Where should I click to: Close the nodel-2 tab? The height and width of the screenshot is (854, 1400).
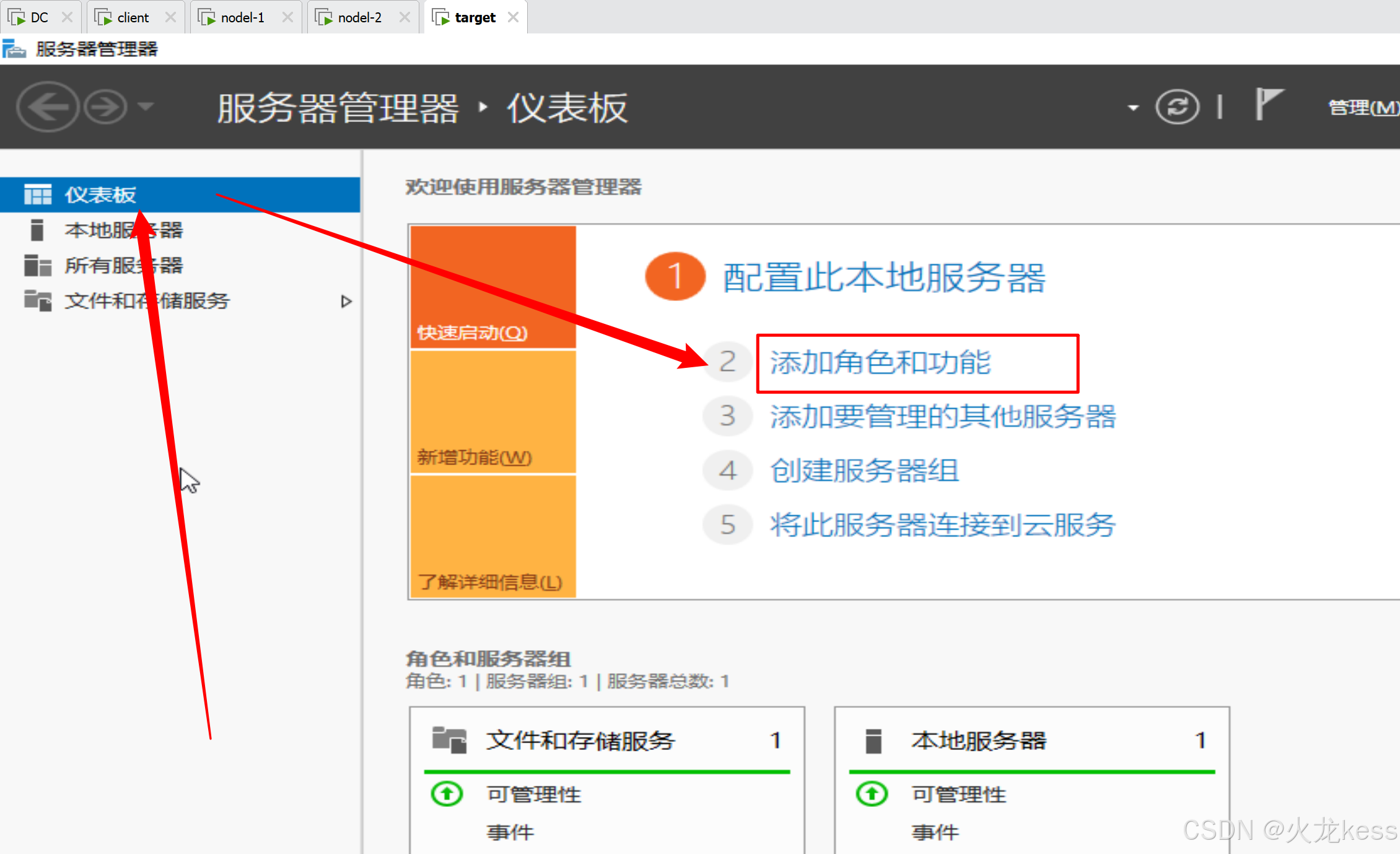(405, 17)
